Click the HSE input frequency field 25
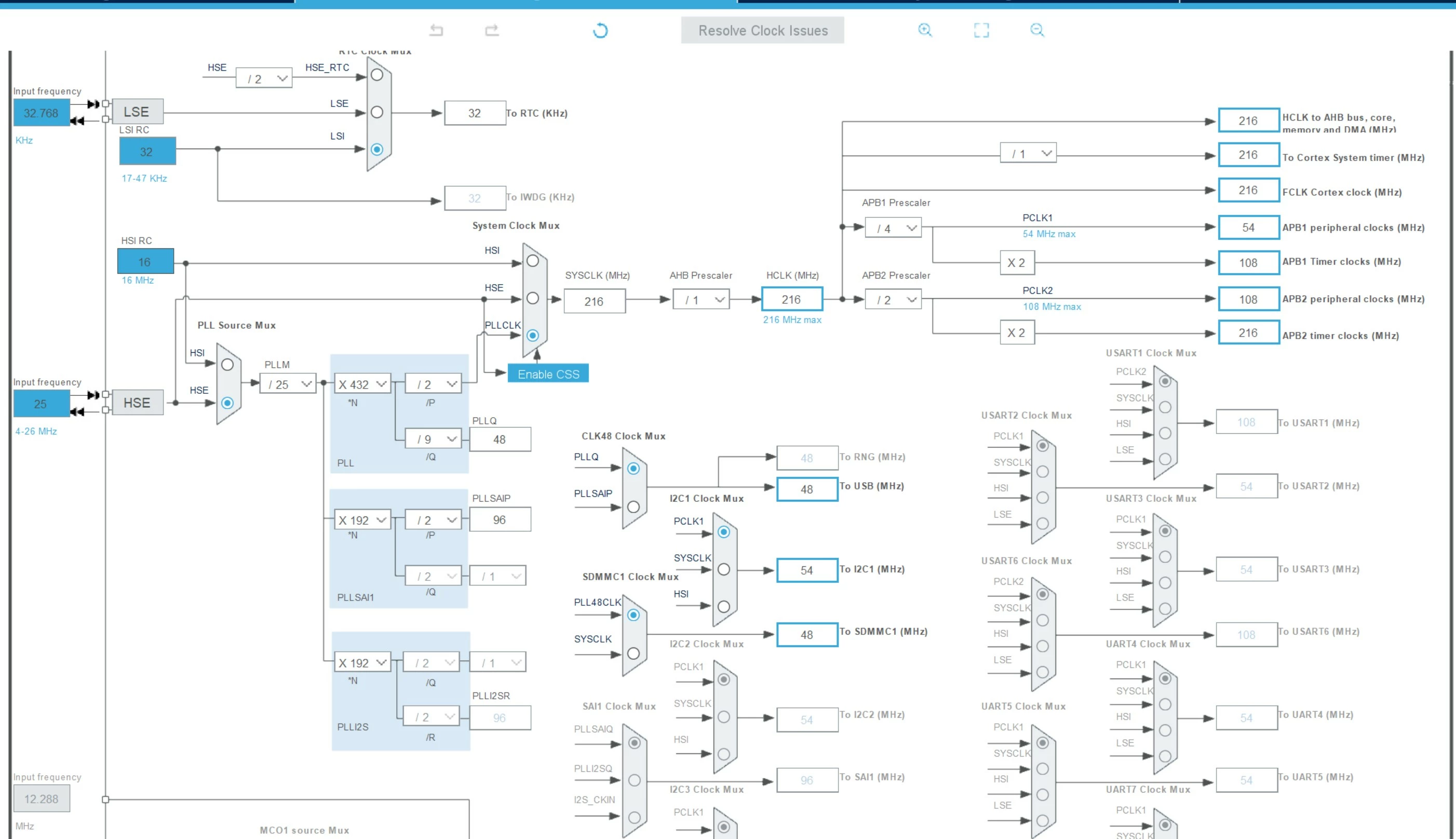Image resolution: width=1456 pixels, height=839 pixels. (x=42, y=404)
